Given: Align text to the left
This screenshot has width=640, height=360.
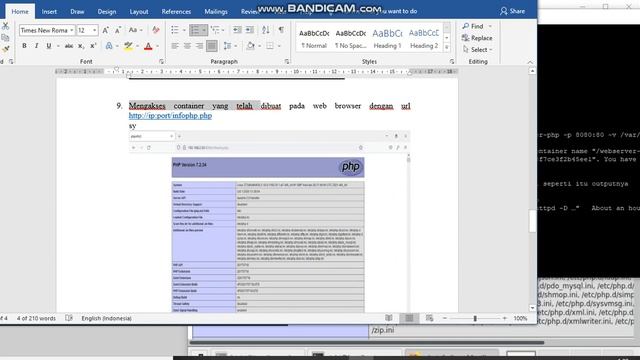Looking at the screenshot, I should click(x=175, y=46).
